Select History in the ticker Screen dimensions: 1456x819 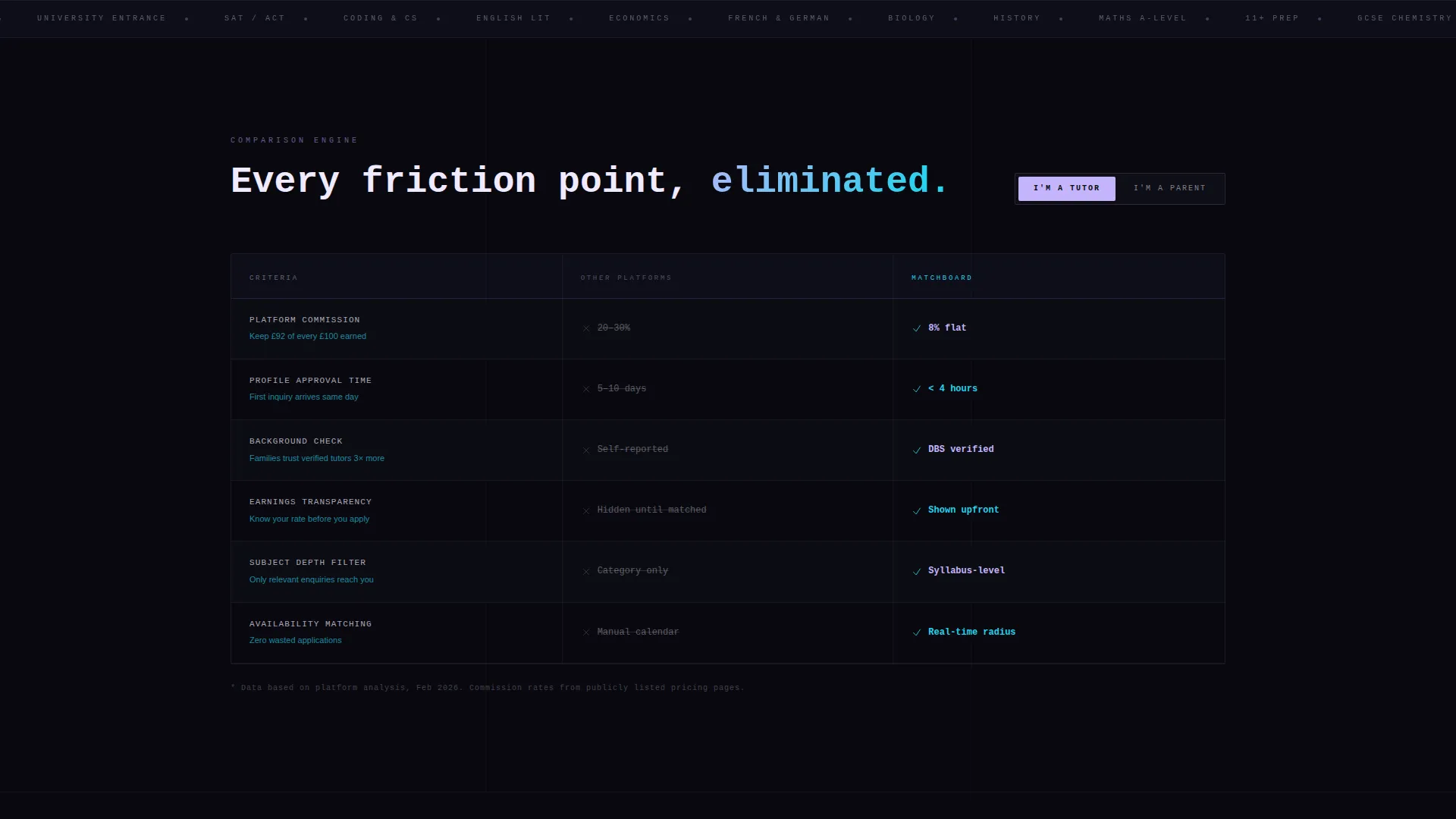(x=1017, y=18)
